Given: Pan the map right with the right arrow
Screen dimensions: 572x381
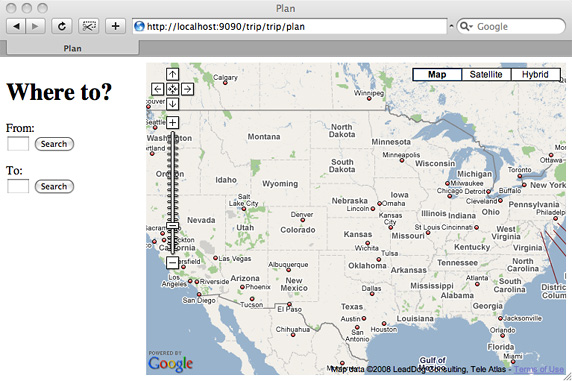Looking at the screenshot, I should pyautogui.click(x=187, y=89).
